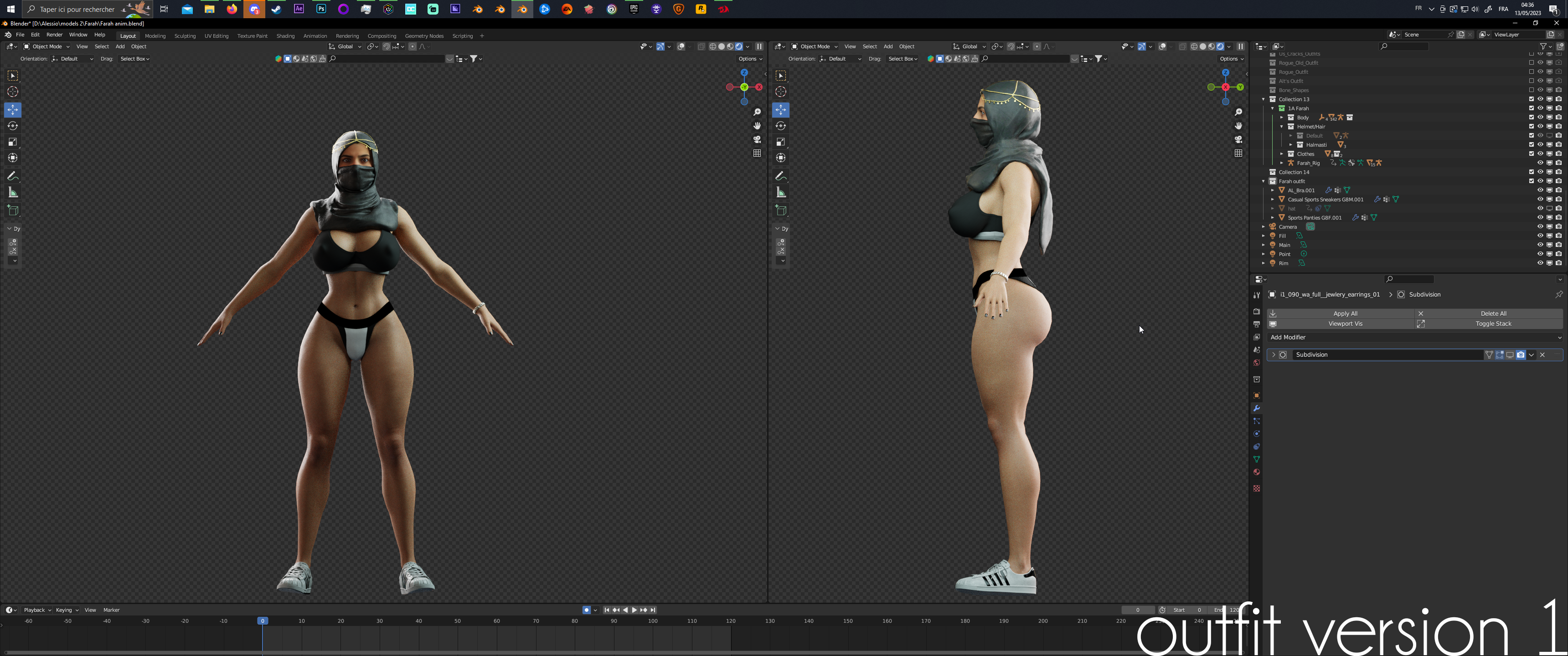
Task: Disable render for the Rim light
Action: pos(1559,263)
